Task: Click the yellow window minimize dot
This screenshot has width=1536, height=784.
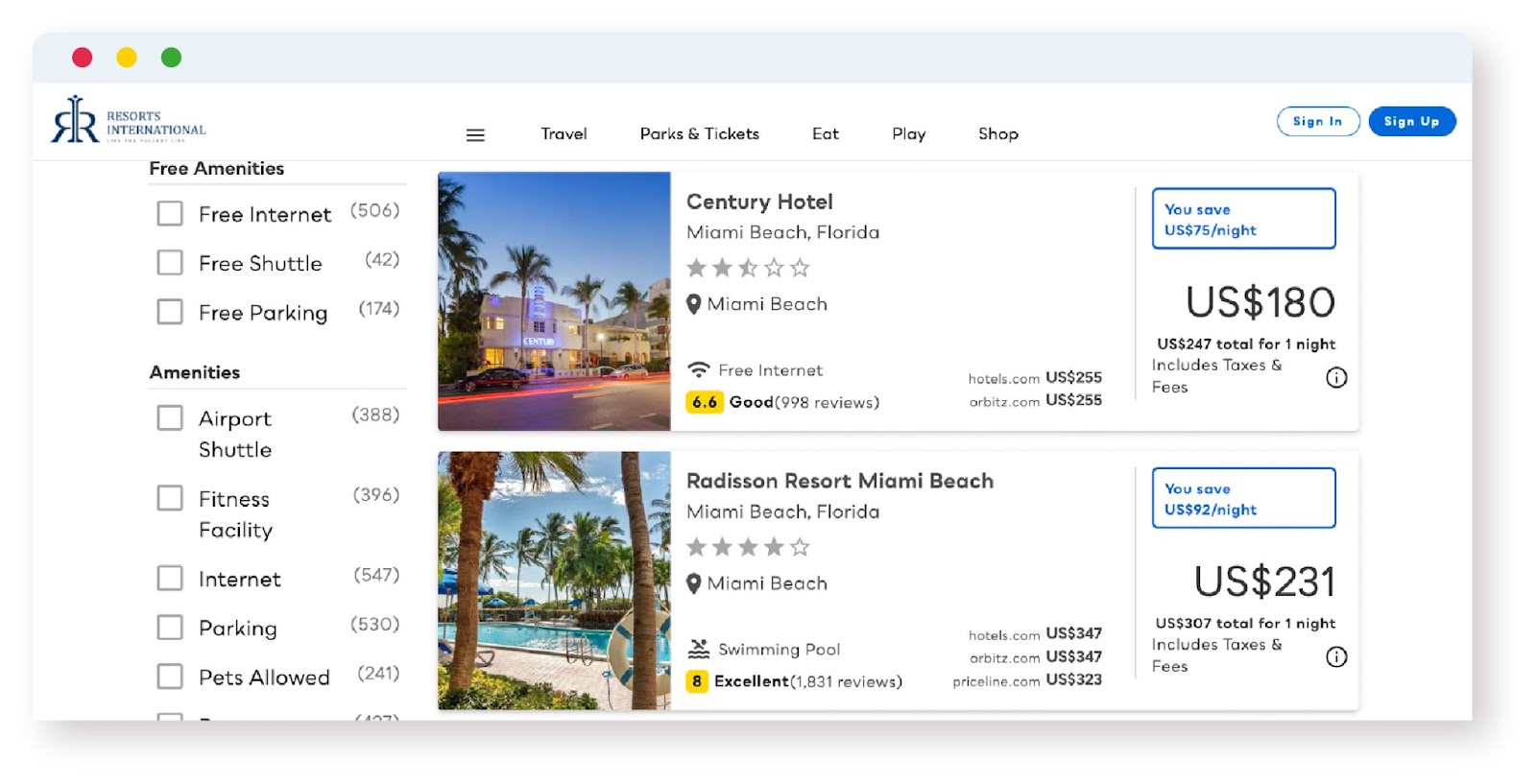Action: (127, 58)
